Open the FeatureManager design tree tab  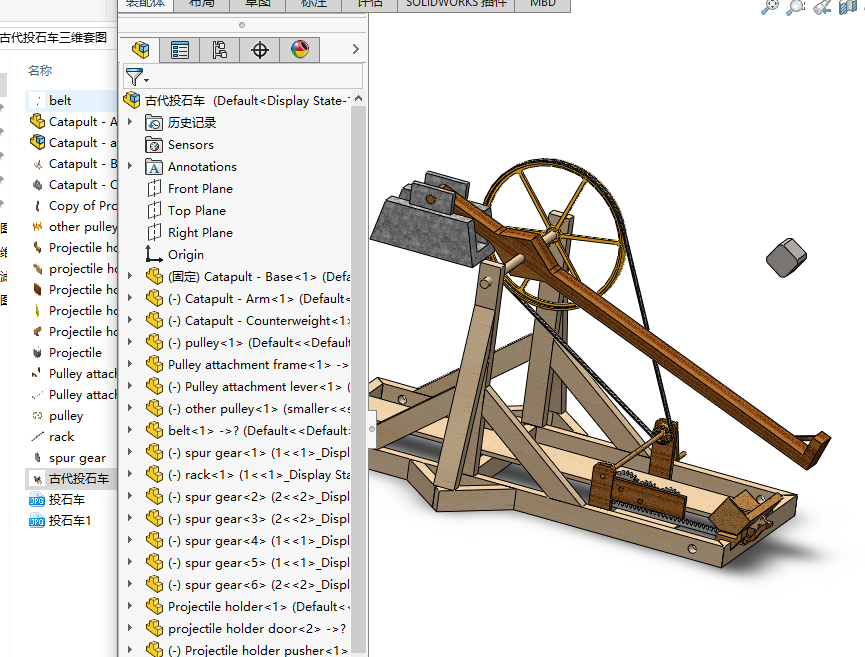coord(140,49)
